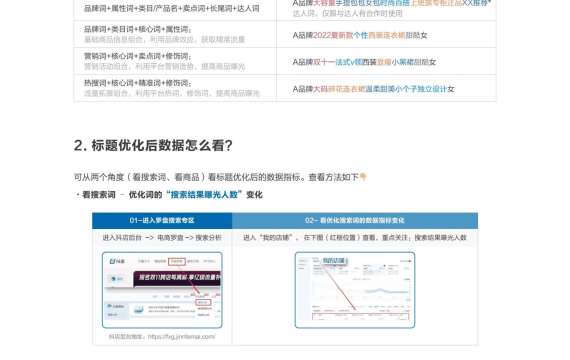Click the 2022夏新款 西装连衣裙 example title
Viewport: 570px width, 360px height.
[360, 35]
